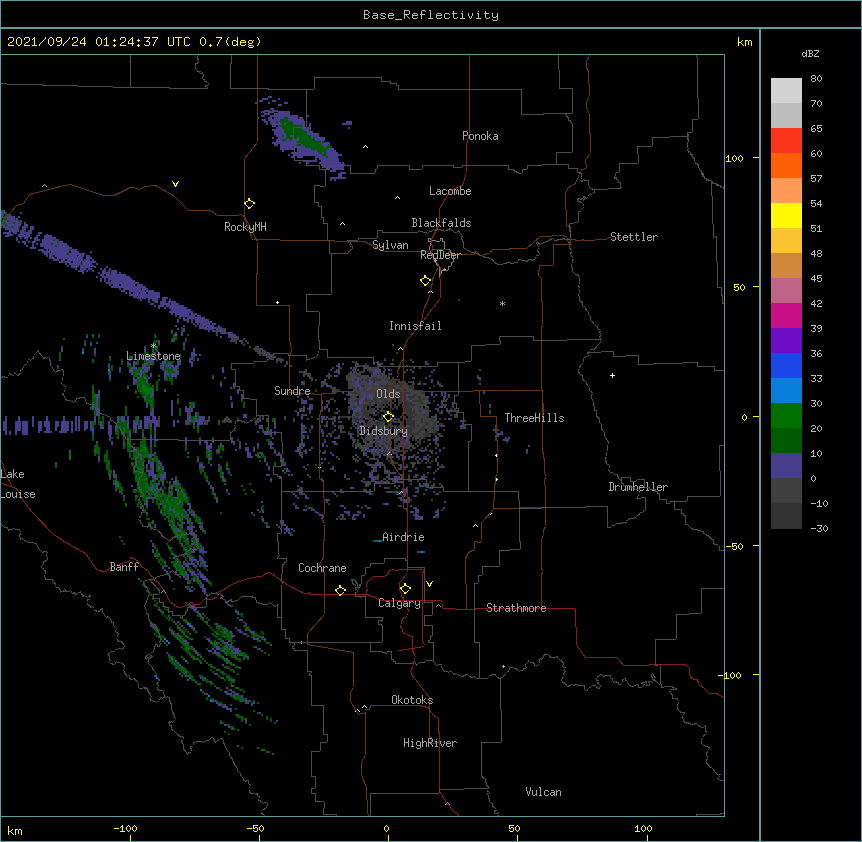The height and width of the screenshot is (842, 862).
Task: Select the green 20-30 dBZ legend swatch
Action: (786, 416)
